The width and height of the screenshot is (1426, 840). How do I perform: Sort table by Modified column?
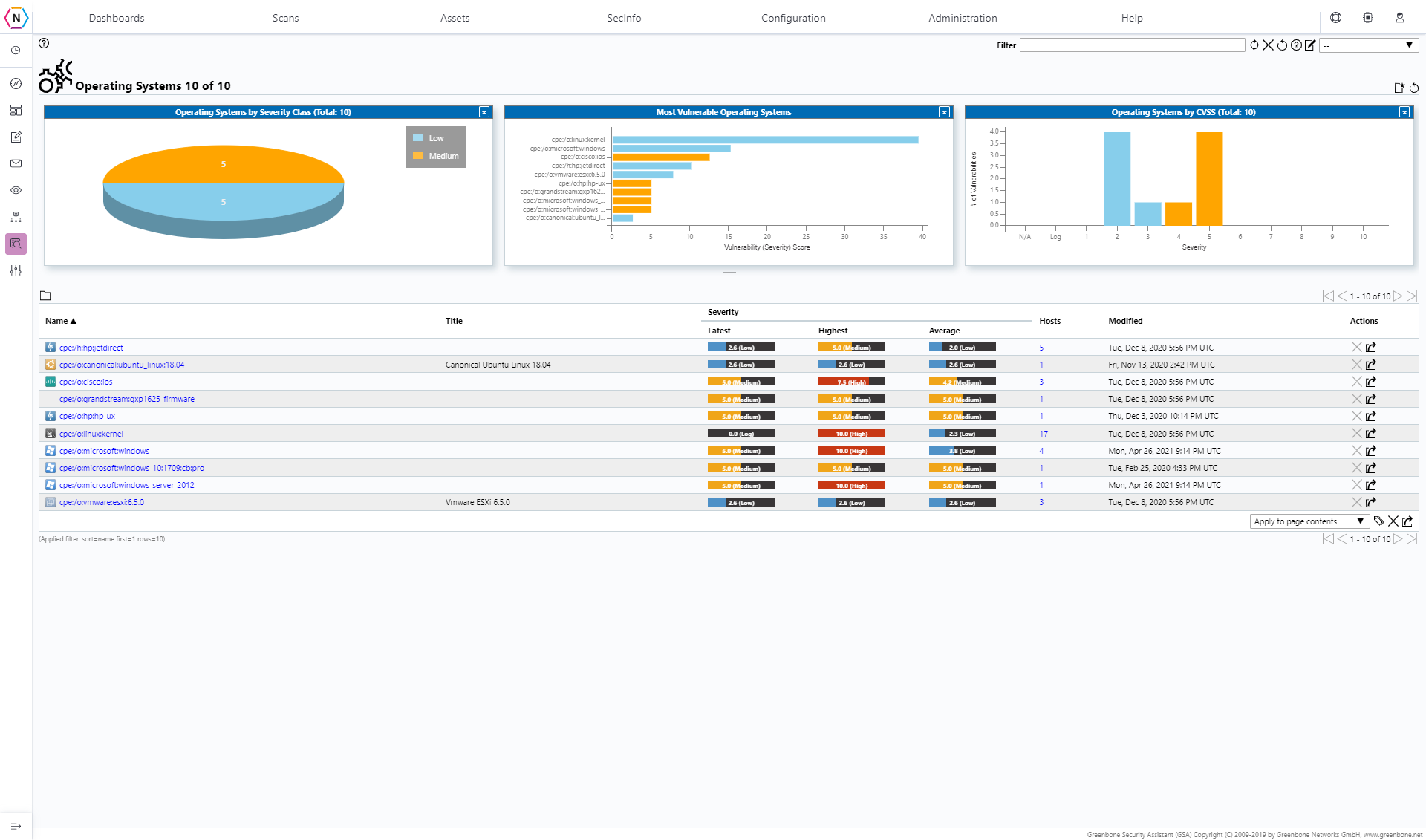(x=1125, y=321)
